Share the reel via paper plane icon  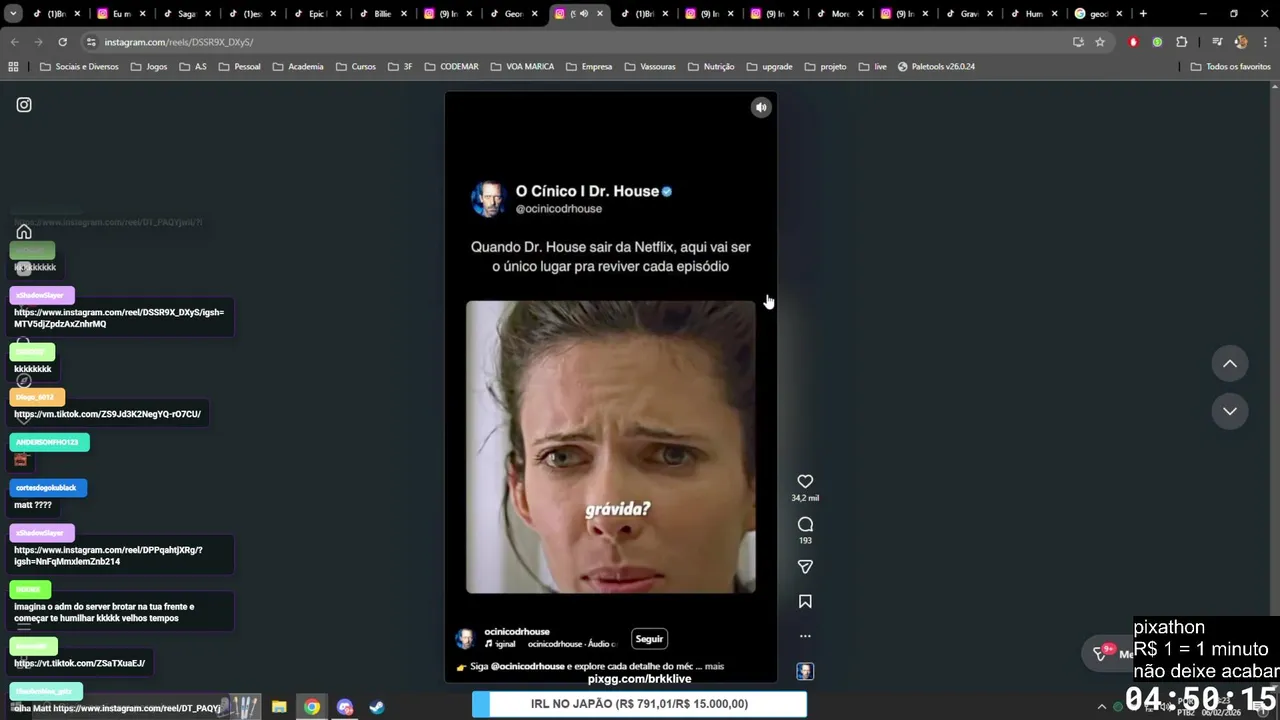(x=805, y=567)
